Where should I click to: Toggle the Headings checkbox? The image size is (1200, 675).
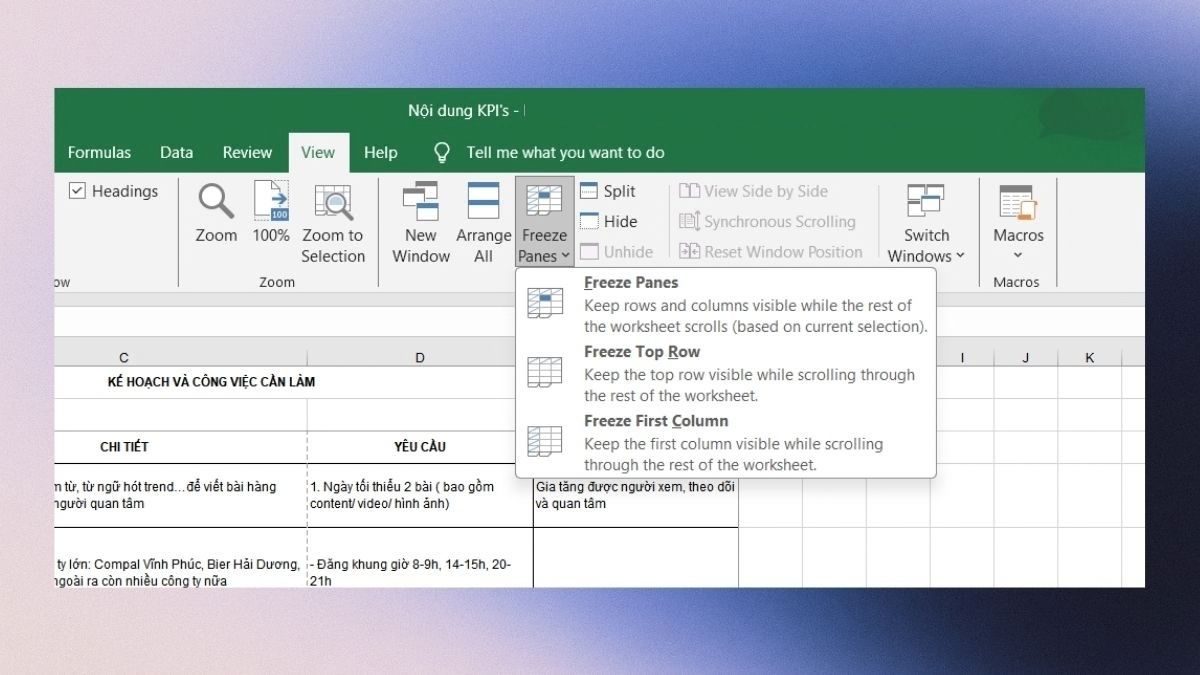point(77,191)
